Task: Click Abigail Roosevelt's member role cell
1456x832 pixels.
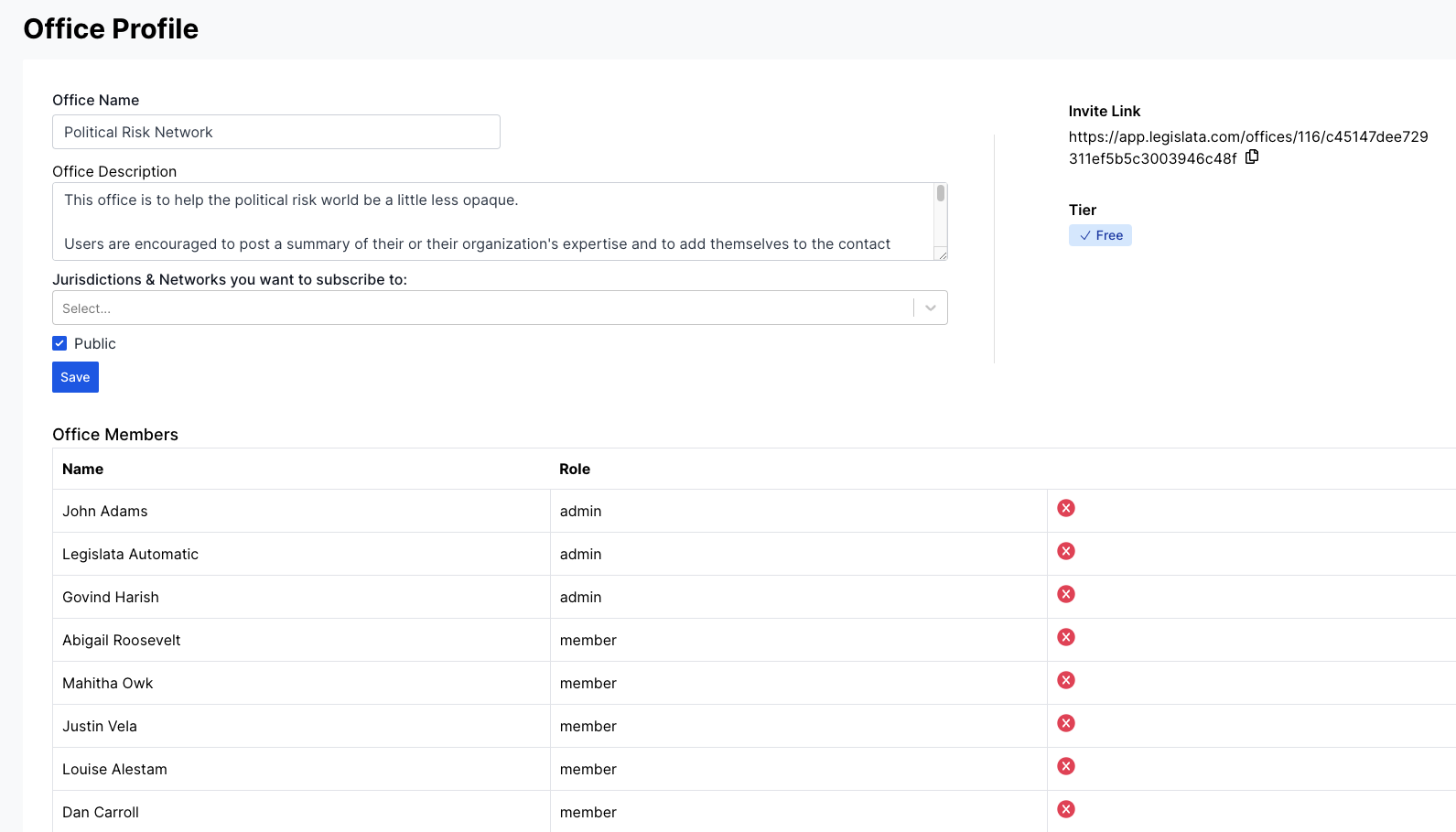Action: 799,640
